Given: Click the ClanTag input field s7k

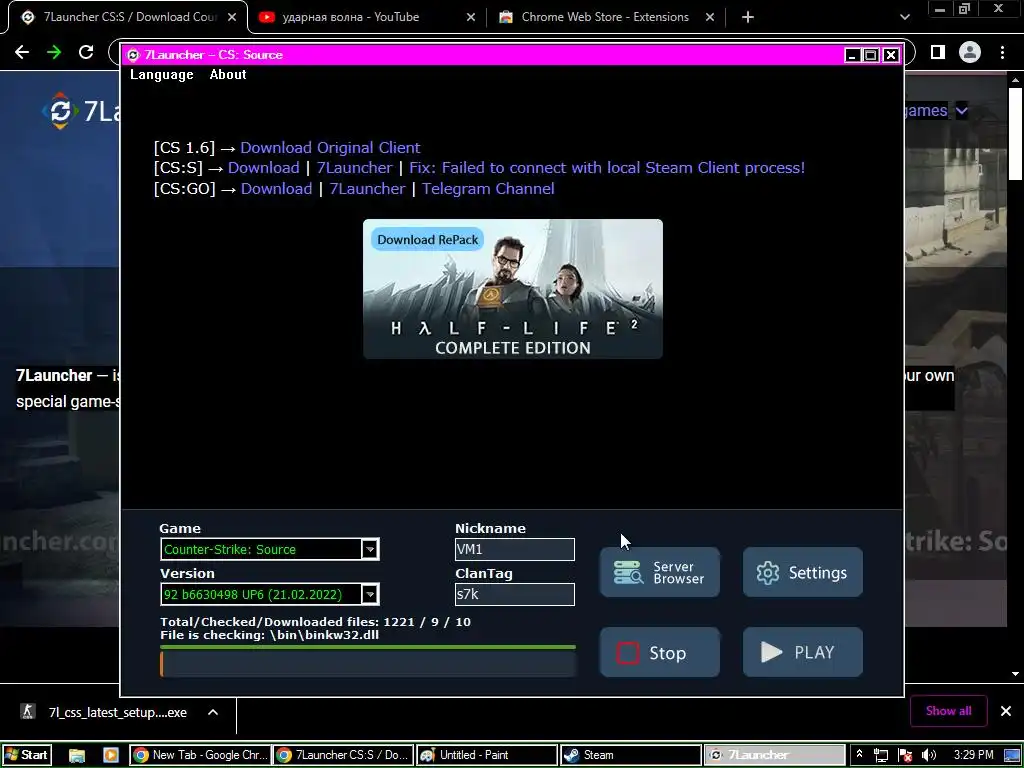Looking at the screenshot, I should (x=515, y=594).
